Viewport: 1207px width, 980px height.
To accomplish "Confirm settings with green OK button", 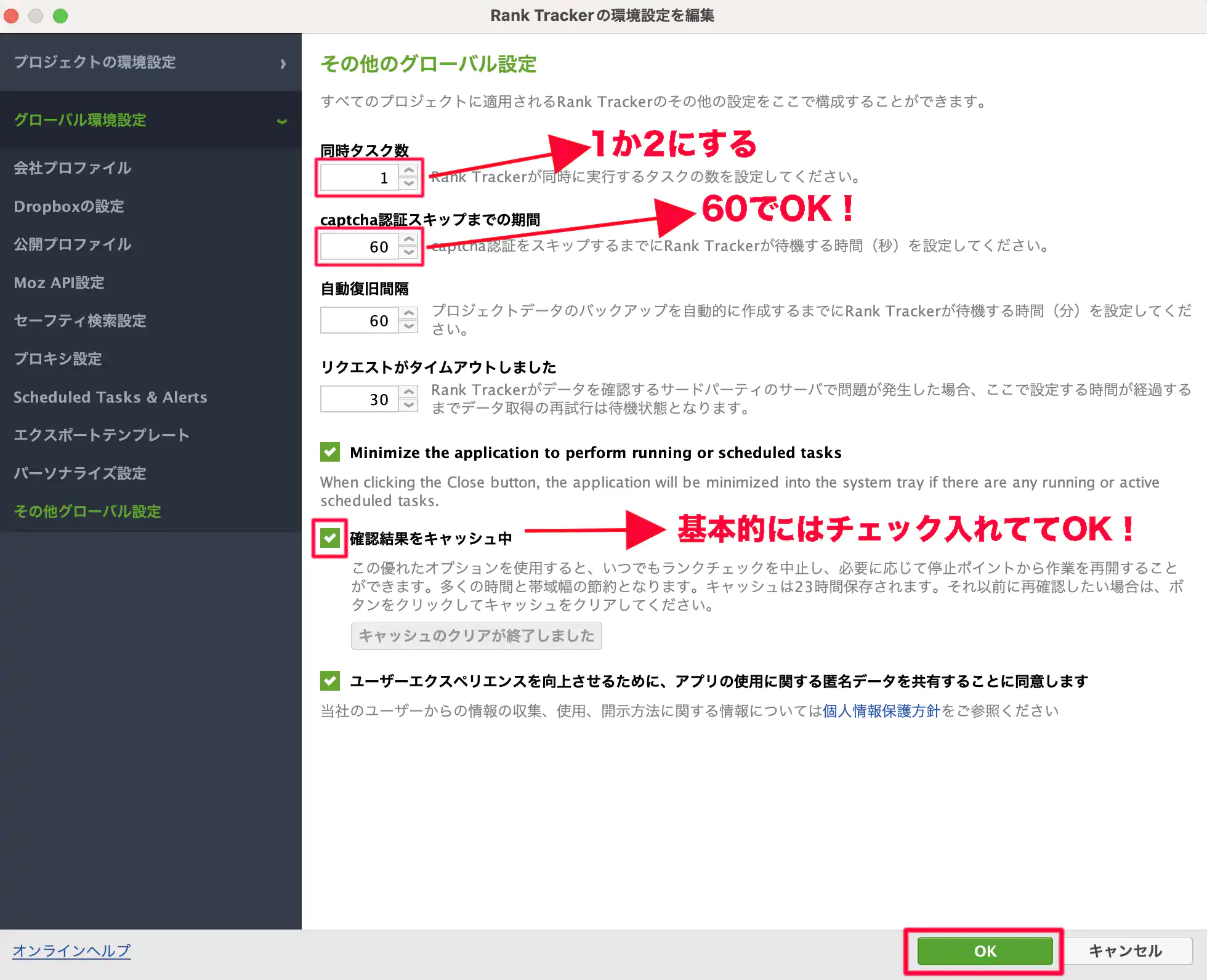I will [985, 951].
